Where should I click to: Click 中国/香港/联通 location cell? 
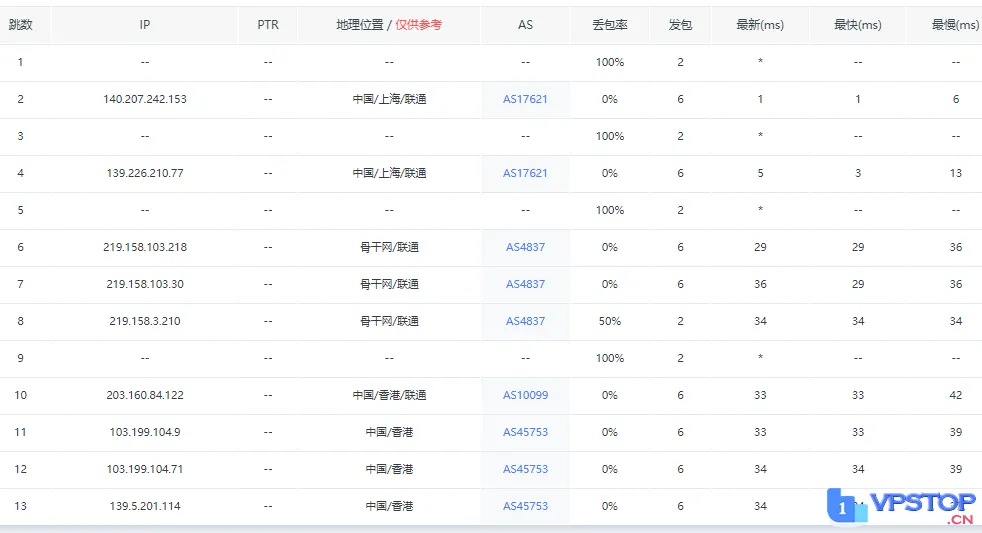click(389, 395)
